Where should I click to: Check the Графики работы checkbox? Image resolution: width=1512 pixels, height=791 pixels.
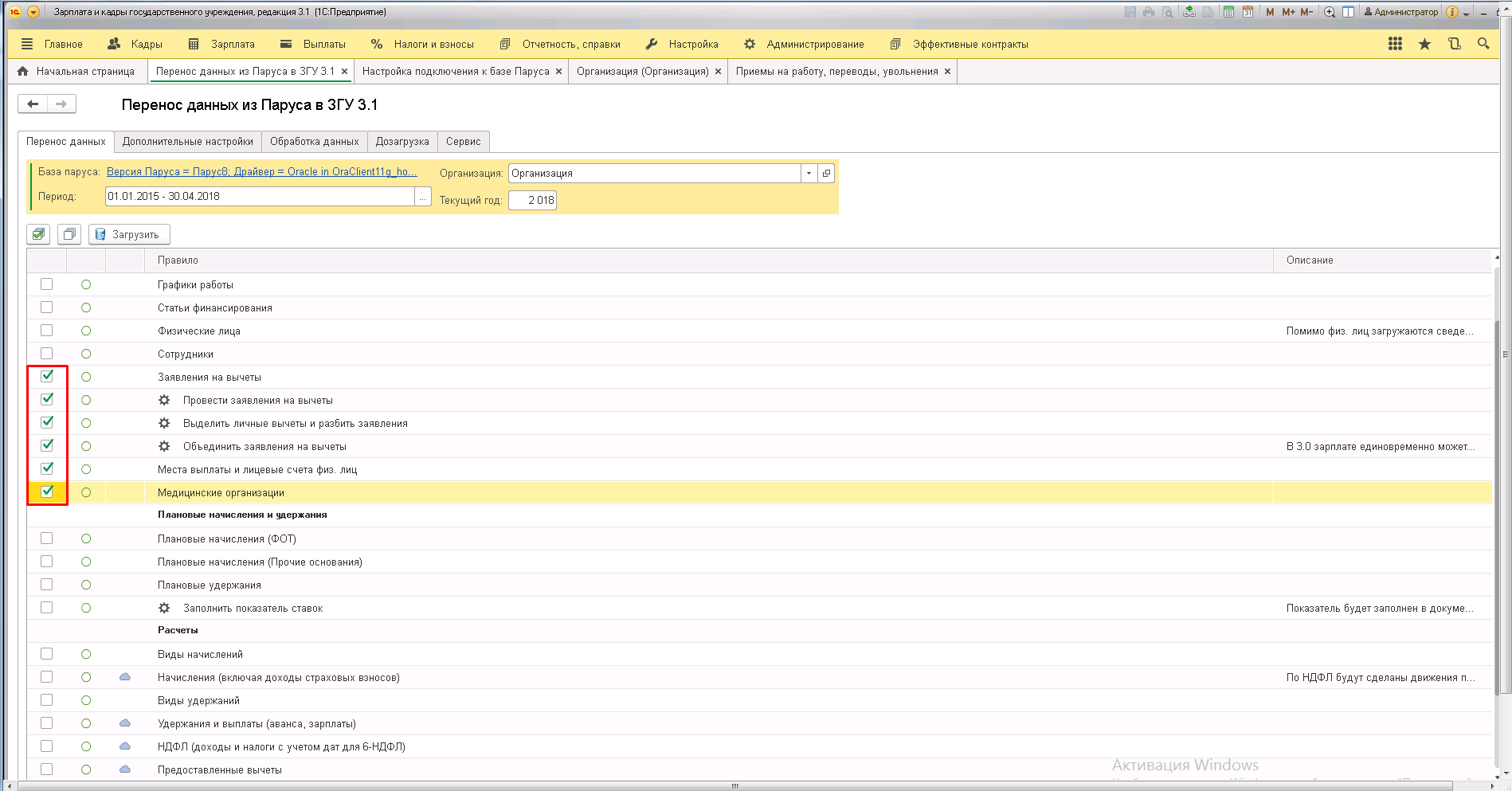(47, 284)
